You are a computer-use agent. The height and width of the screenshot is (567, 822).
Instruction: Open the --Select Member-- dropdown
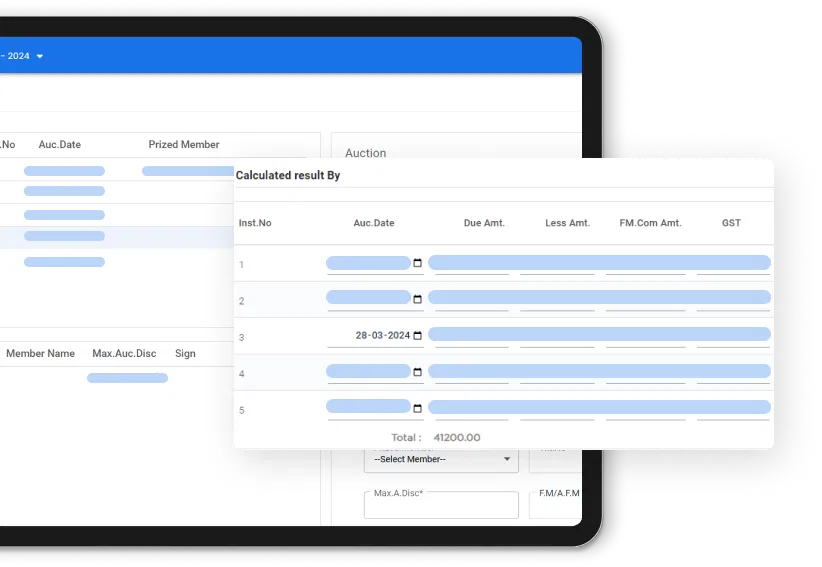[x=441, y=460]
